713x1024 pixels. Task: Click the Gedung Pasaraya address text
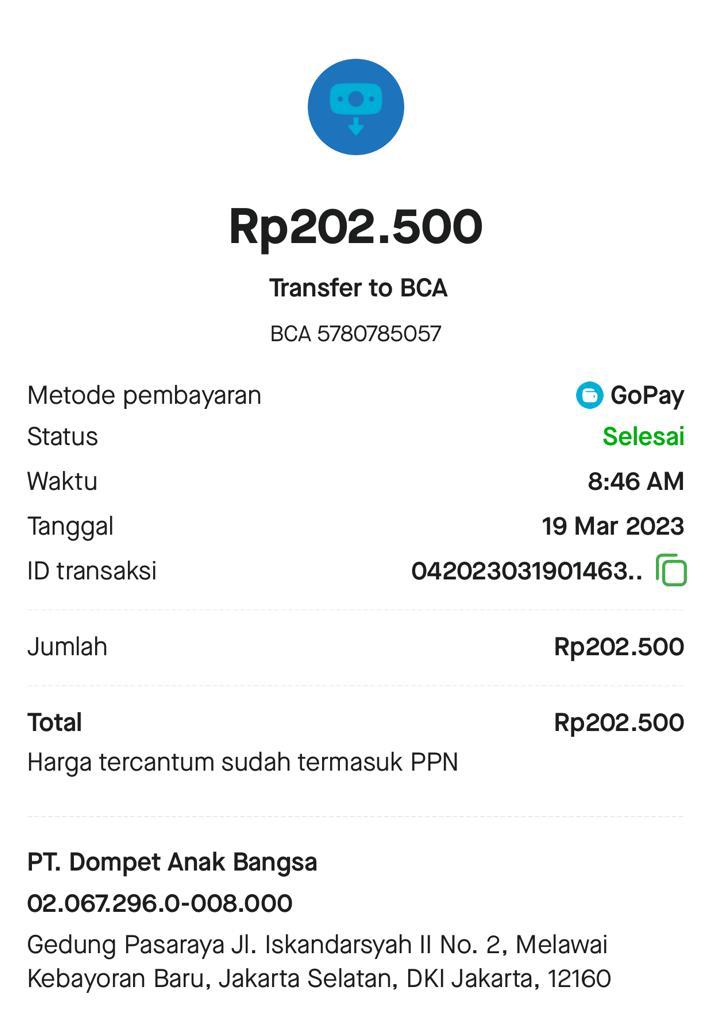point(318,961)
